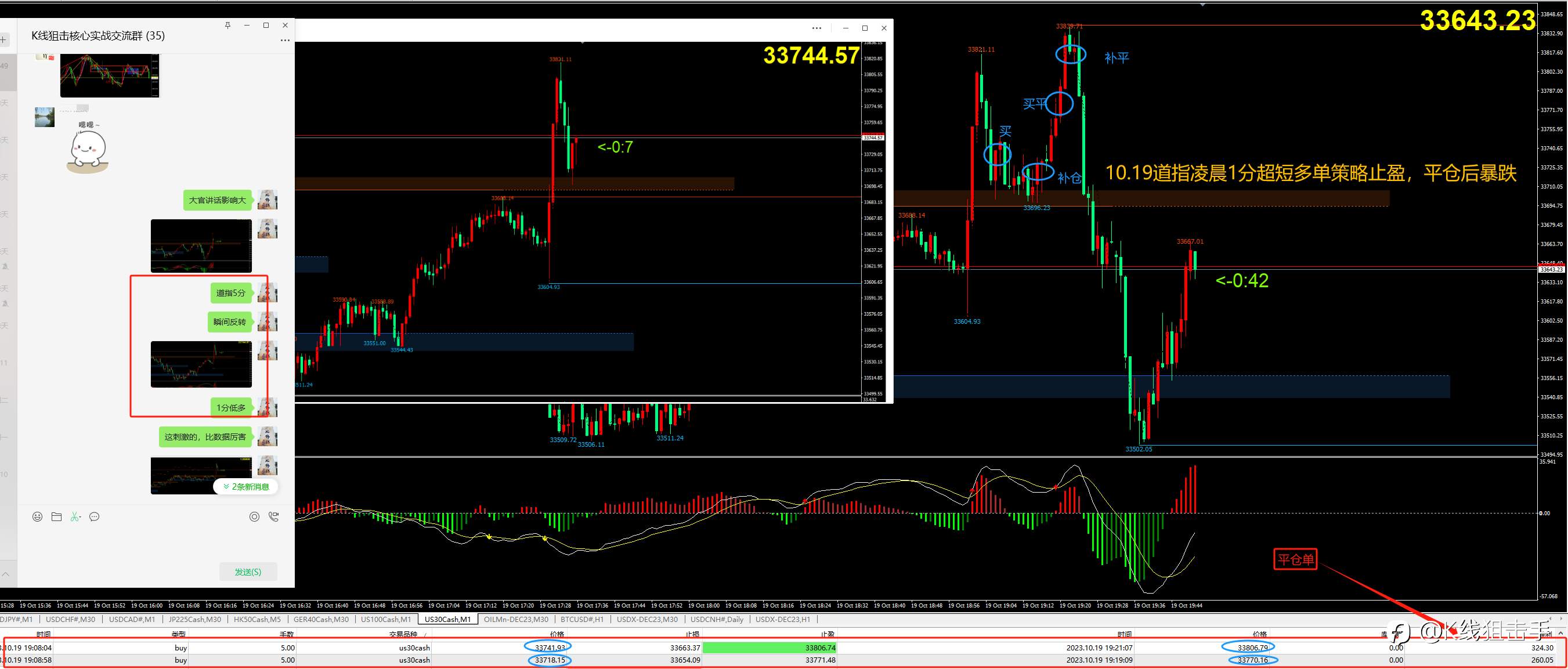Open three dots menu of image viewer
1568x669 pixels.
point(817,28)
